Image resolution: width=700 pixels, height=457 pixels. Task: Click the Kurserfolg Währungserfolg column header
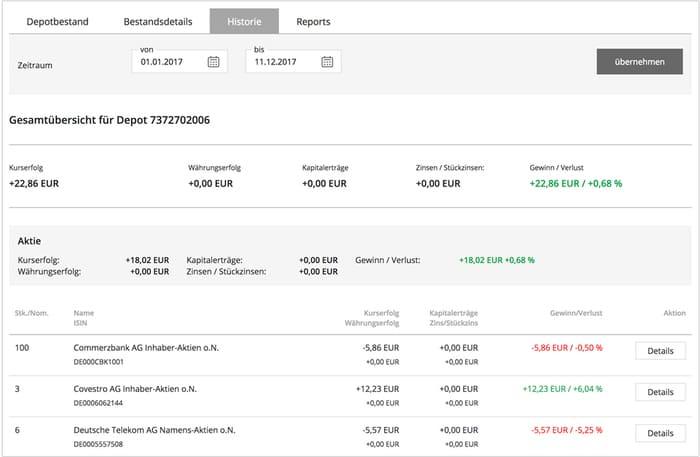(372, 318)
